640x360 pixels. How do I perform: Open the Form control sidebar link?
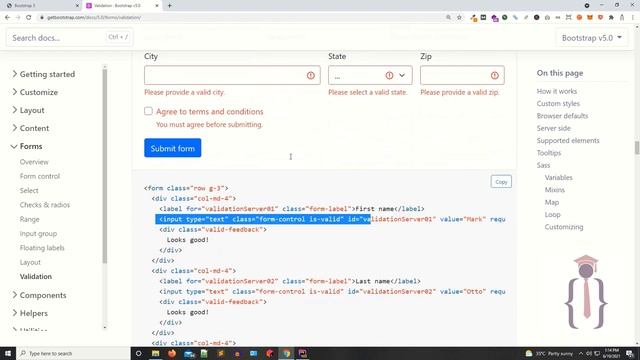[x=40, y=176]
